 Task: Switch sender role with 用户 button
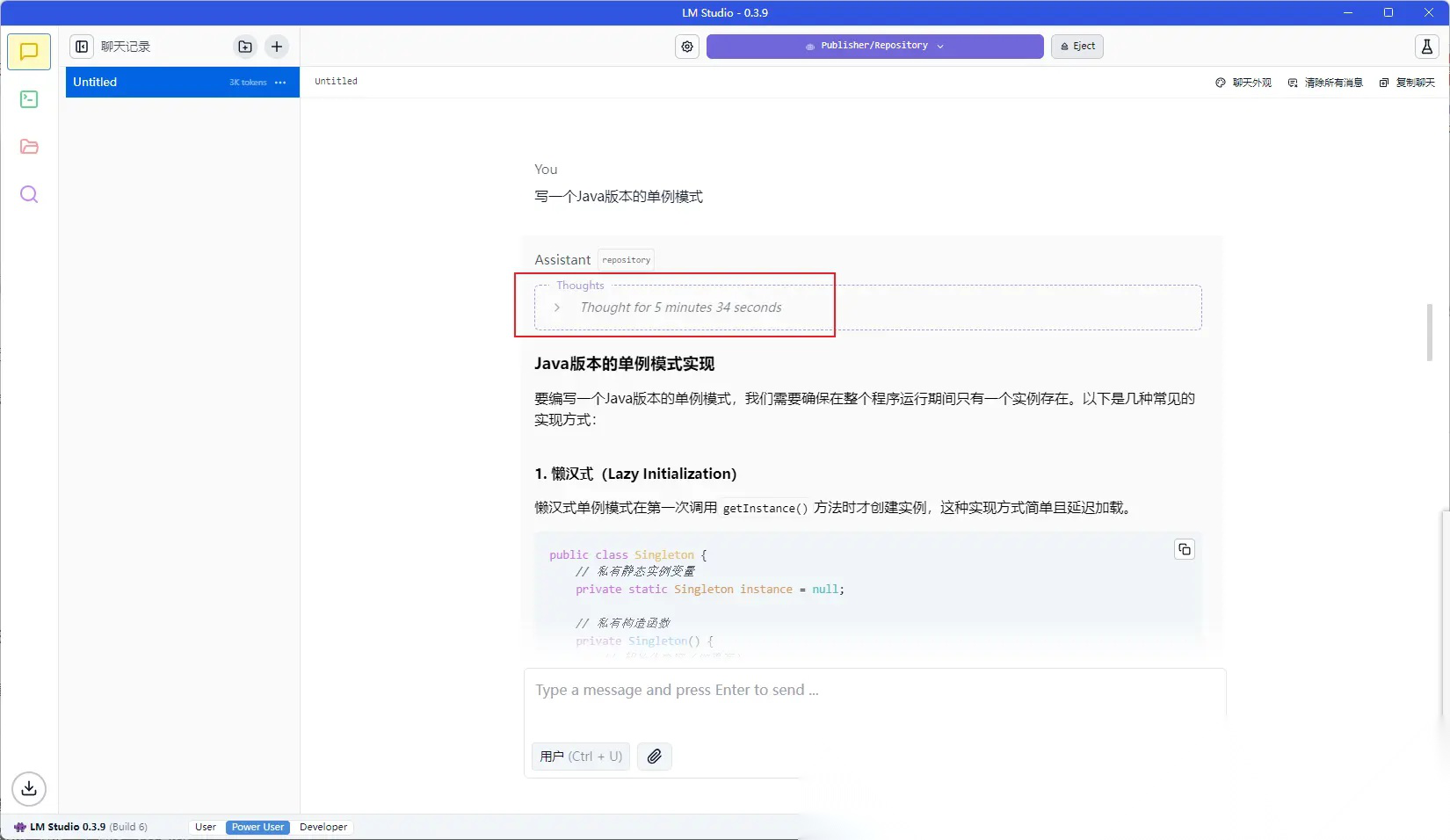point(581,757)
